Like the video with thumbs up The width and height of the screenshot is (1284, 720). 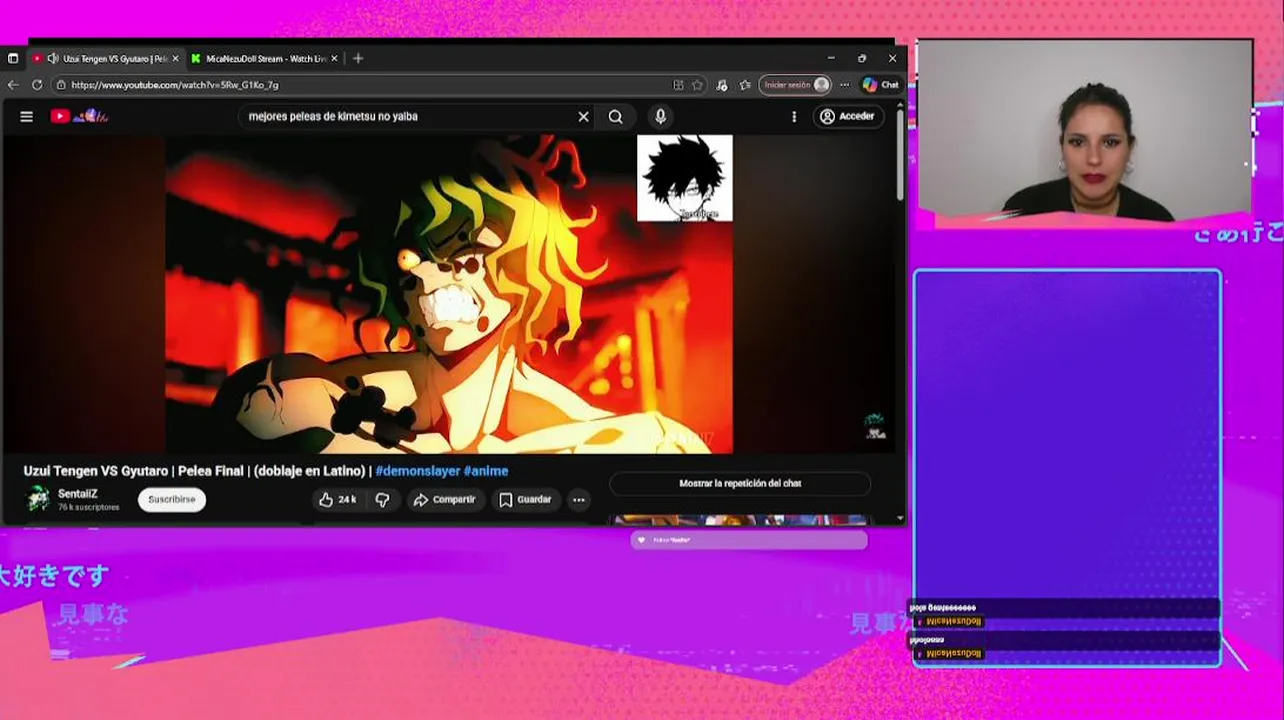click(338, 500)
